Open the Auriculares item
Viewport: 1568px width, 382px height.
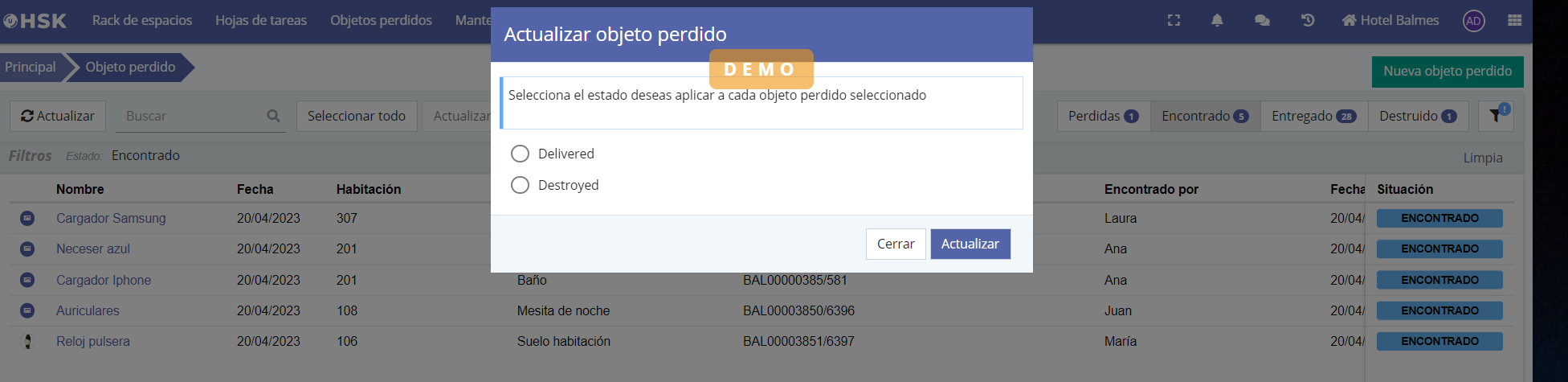click(x=88, y=310)
